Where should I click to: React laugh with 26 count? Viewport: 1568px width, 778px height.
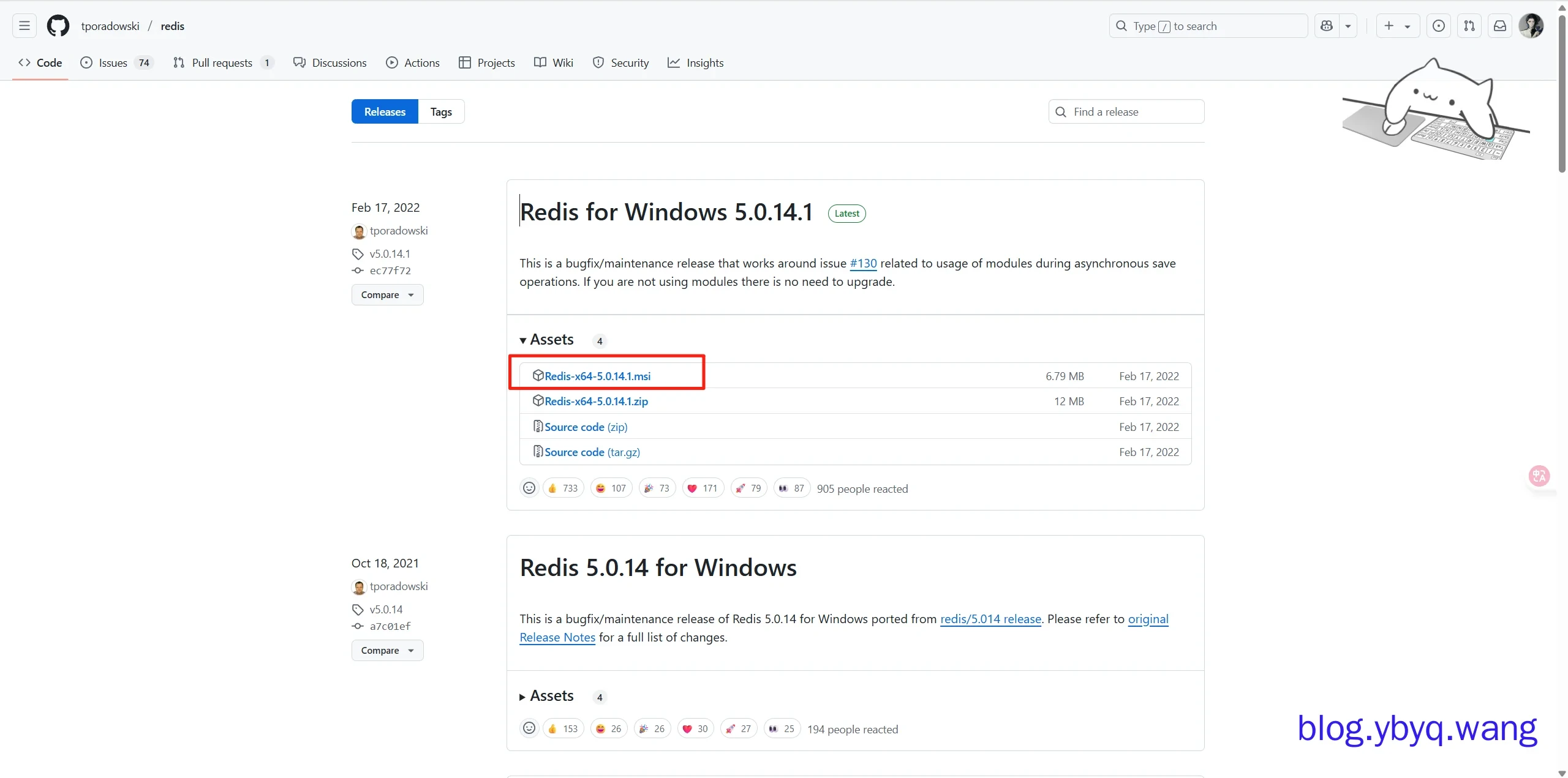point(609,728)
